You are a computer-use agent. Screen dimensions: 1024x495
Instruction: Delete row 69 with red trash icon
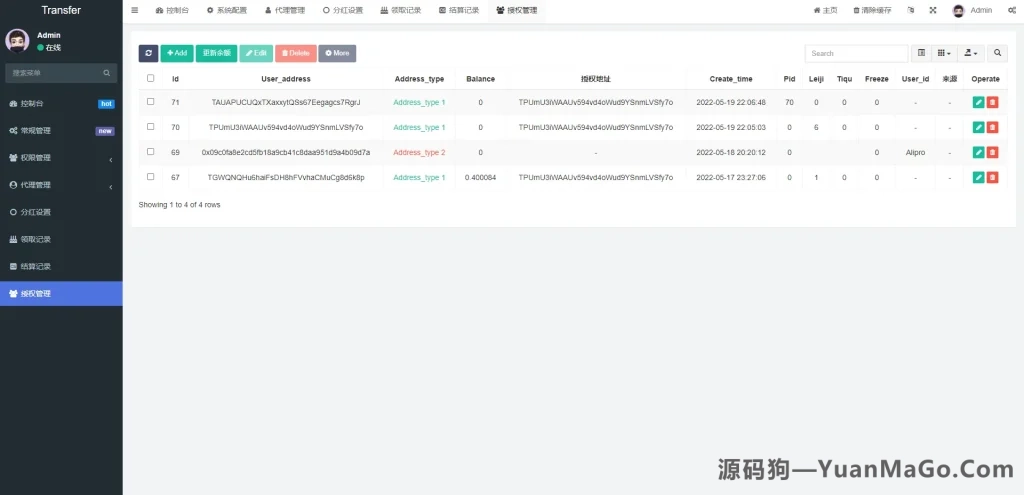click(992, 152)
